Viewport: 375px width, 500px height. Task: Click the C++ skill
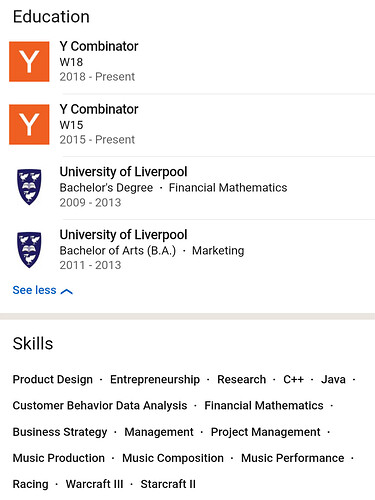[293, 379]
